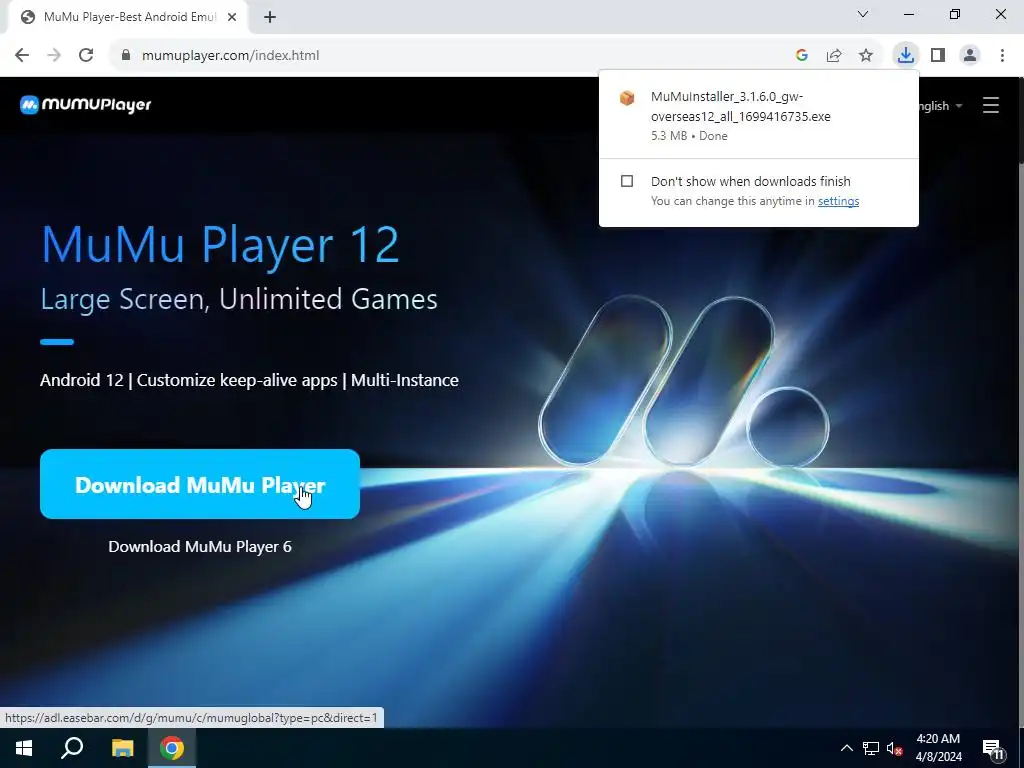Open File Explorer from taskbar
The width and height of the screenshot is (1024, 768).
122,748
